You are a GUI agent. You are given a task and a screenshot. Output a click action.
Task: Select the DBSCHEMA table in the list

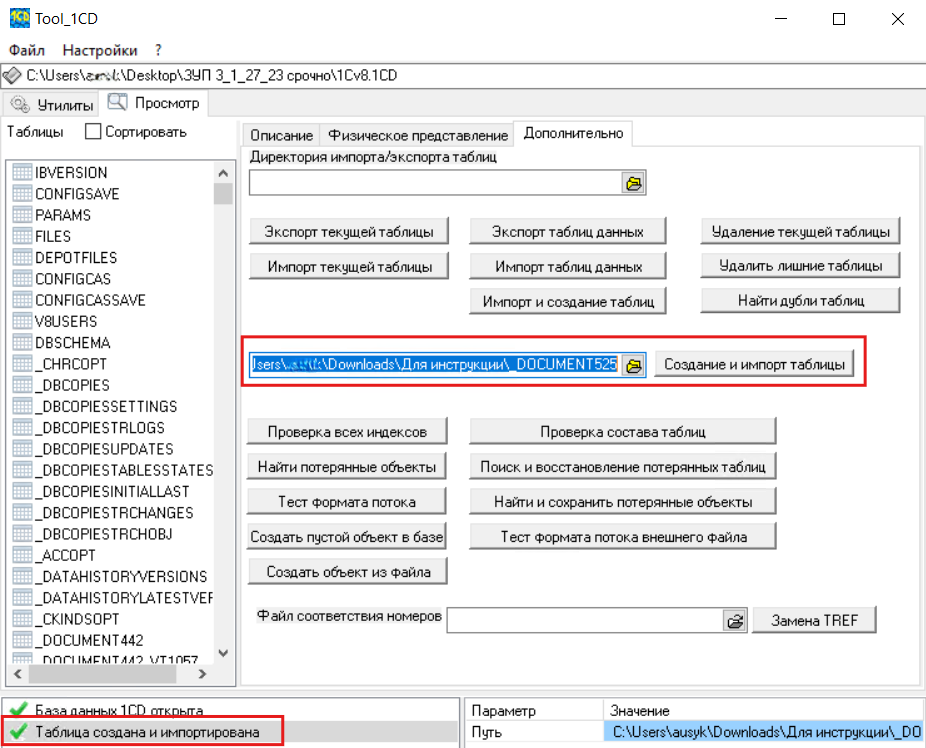point(73,342)
